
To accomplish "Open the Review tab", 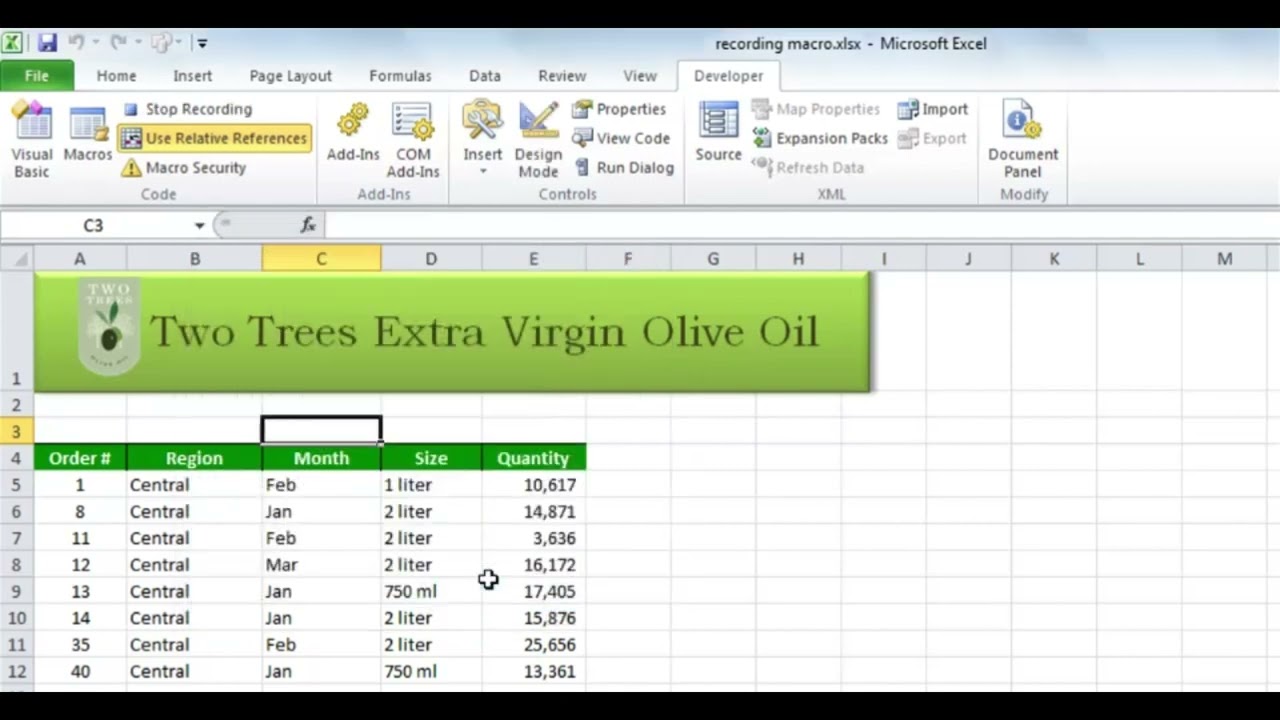I will (x=562, y=76).
